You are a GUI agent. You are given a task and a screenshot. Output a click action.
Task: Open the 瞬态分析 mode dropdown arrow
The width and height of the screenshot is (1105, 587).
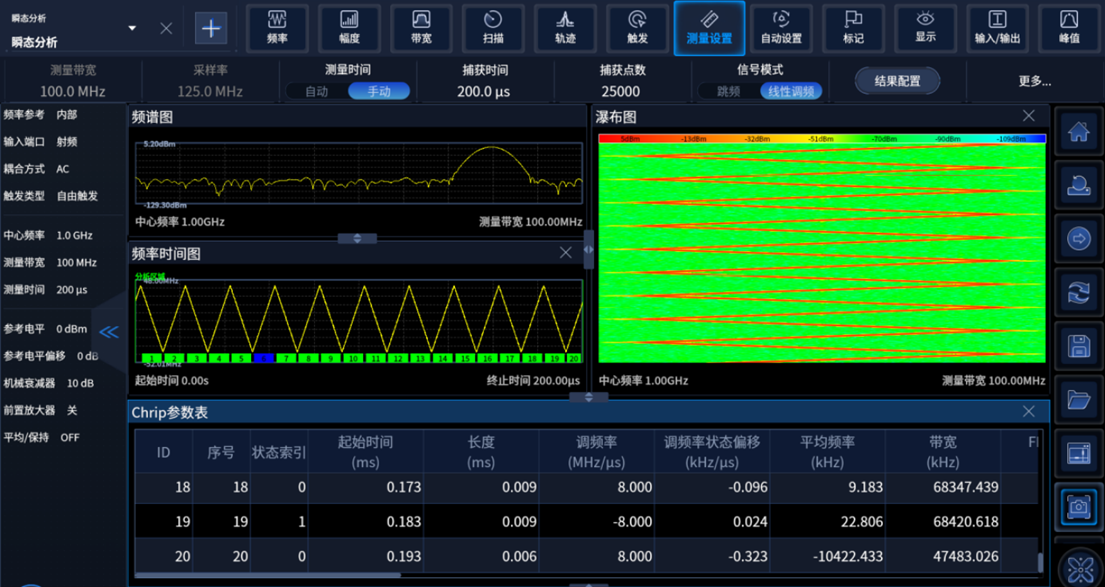(x=132, y=28)
